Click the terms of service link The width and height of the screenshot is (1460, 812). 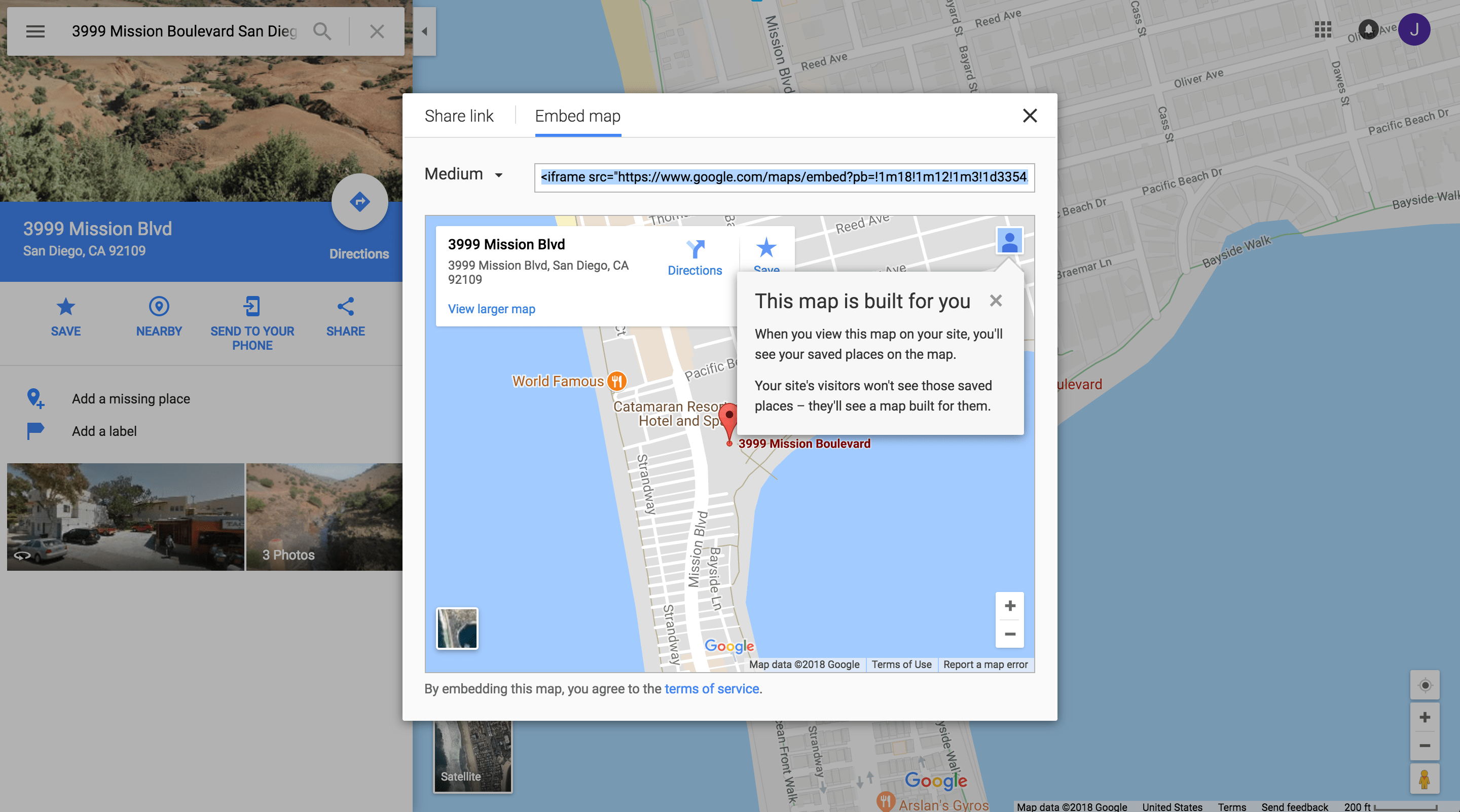(712, 688)
